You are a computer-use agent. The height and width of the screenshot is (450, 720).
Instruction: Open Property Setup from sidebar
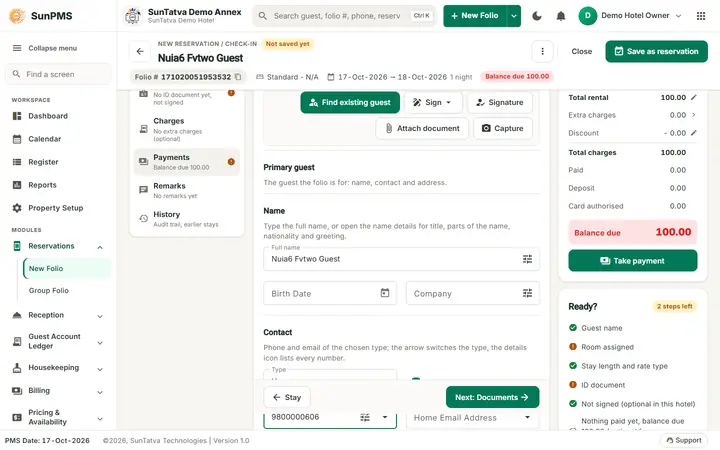56,208
